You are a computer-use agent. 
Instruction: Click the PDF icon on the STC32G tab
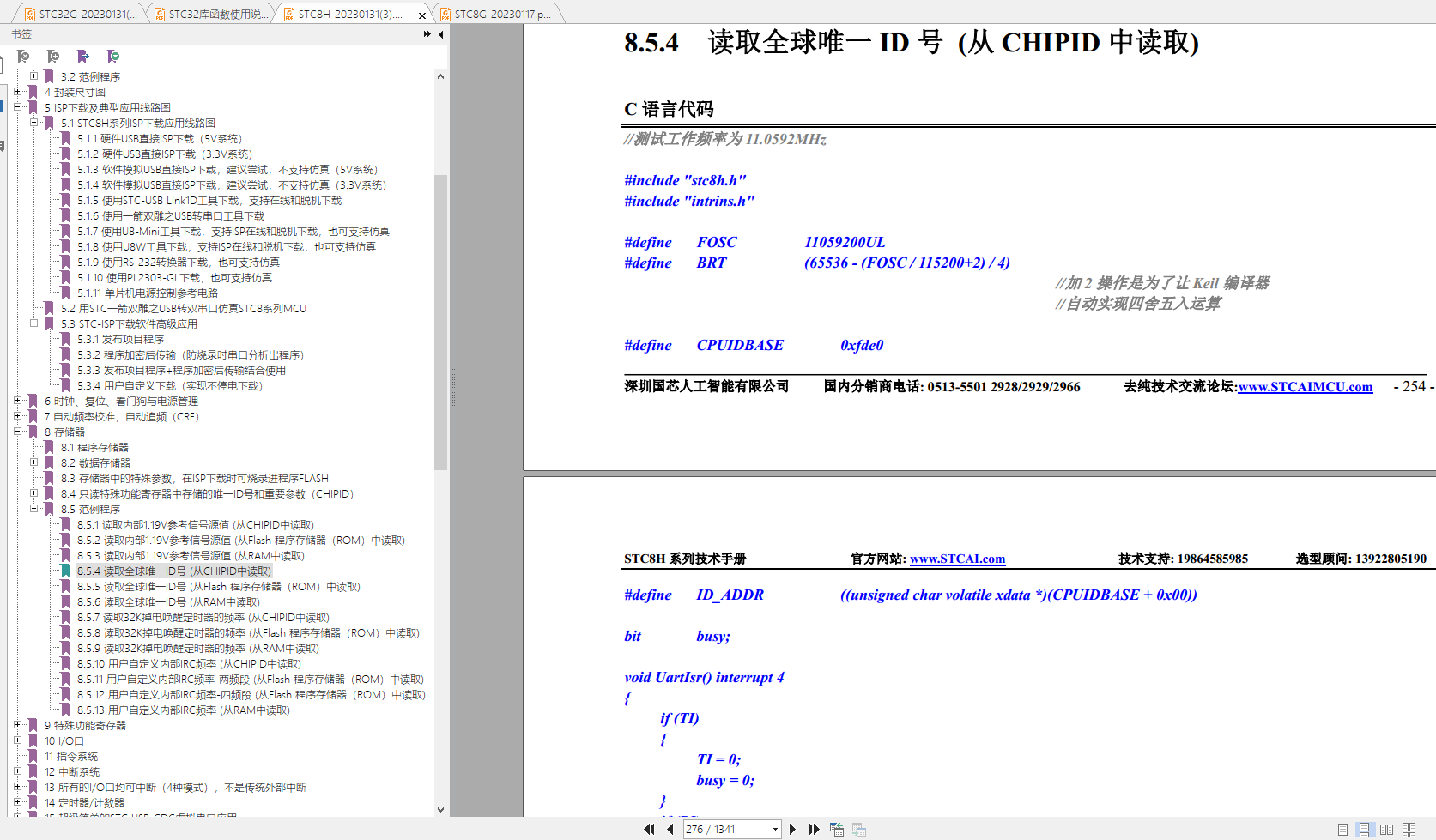click(30, 15)
